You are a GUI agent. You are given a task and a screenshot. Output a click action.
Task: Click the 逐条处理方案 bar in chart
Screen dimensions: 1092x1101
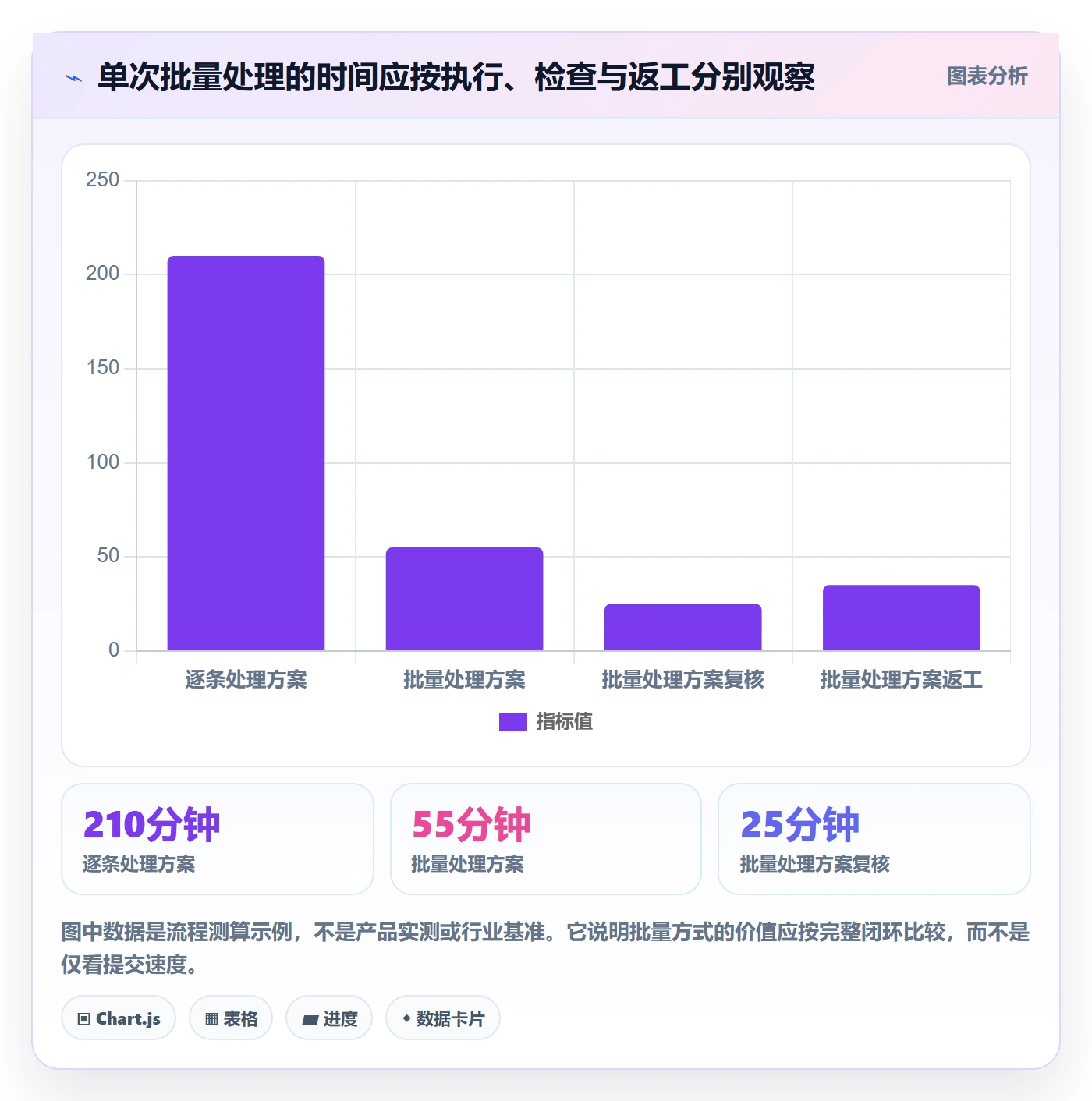246,453
